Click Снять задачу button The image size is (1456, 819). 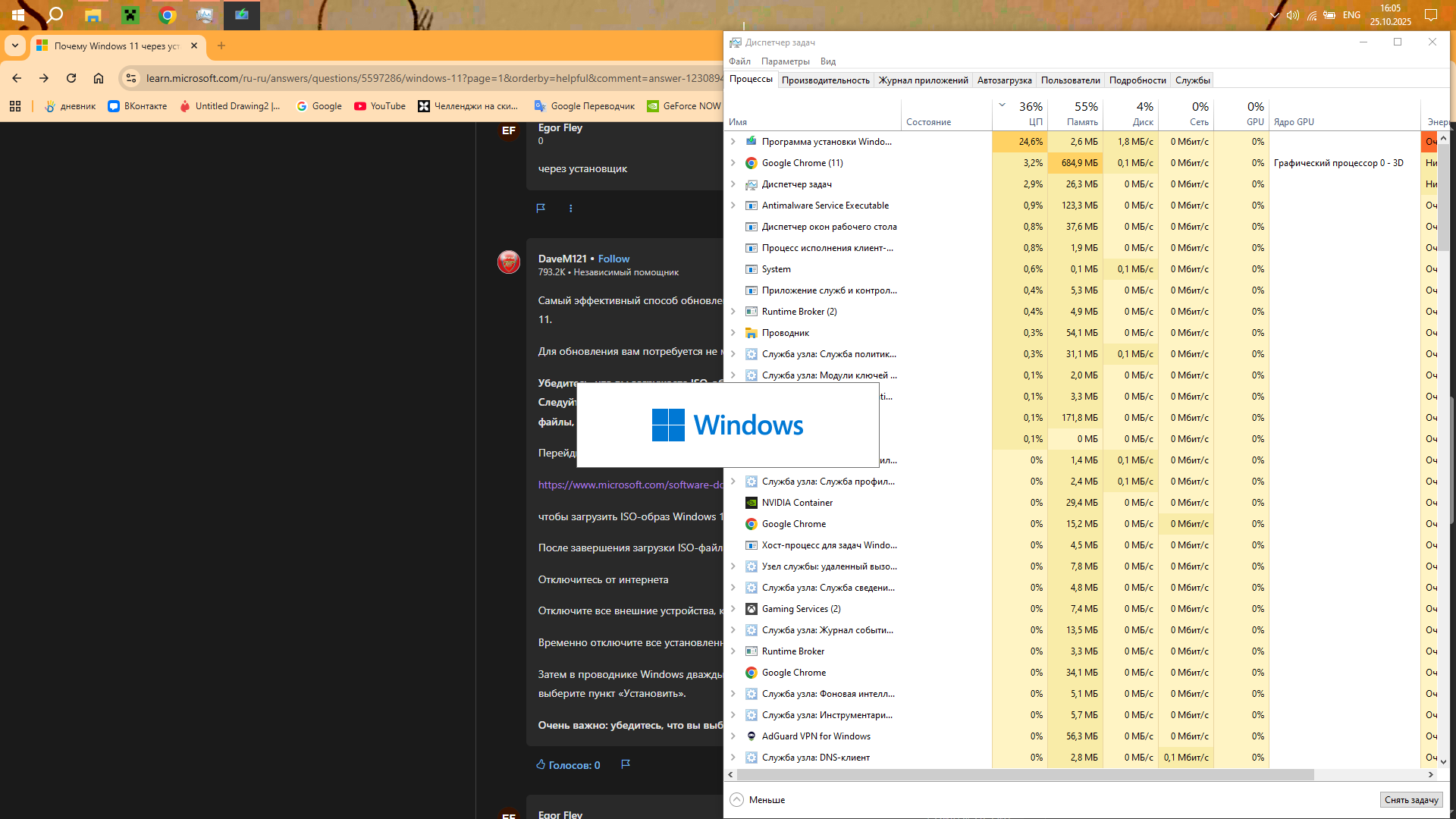(x=1411, y=800)
